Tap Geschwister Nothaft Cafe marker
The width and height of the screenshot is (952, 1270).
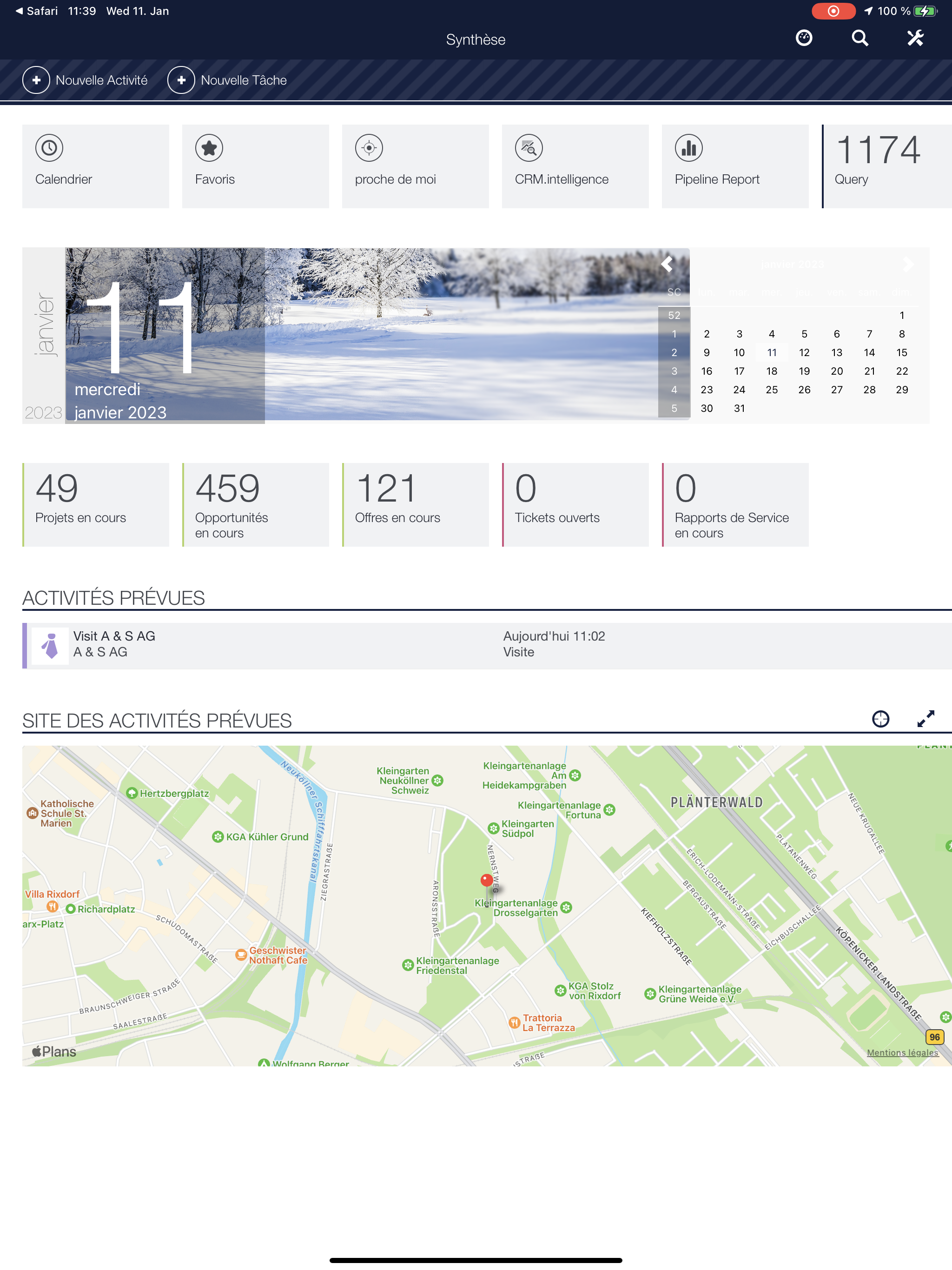pos(241,955)
